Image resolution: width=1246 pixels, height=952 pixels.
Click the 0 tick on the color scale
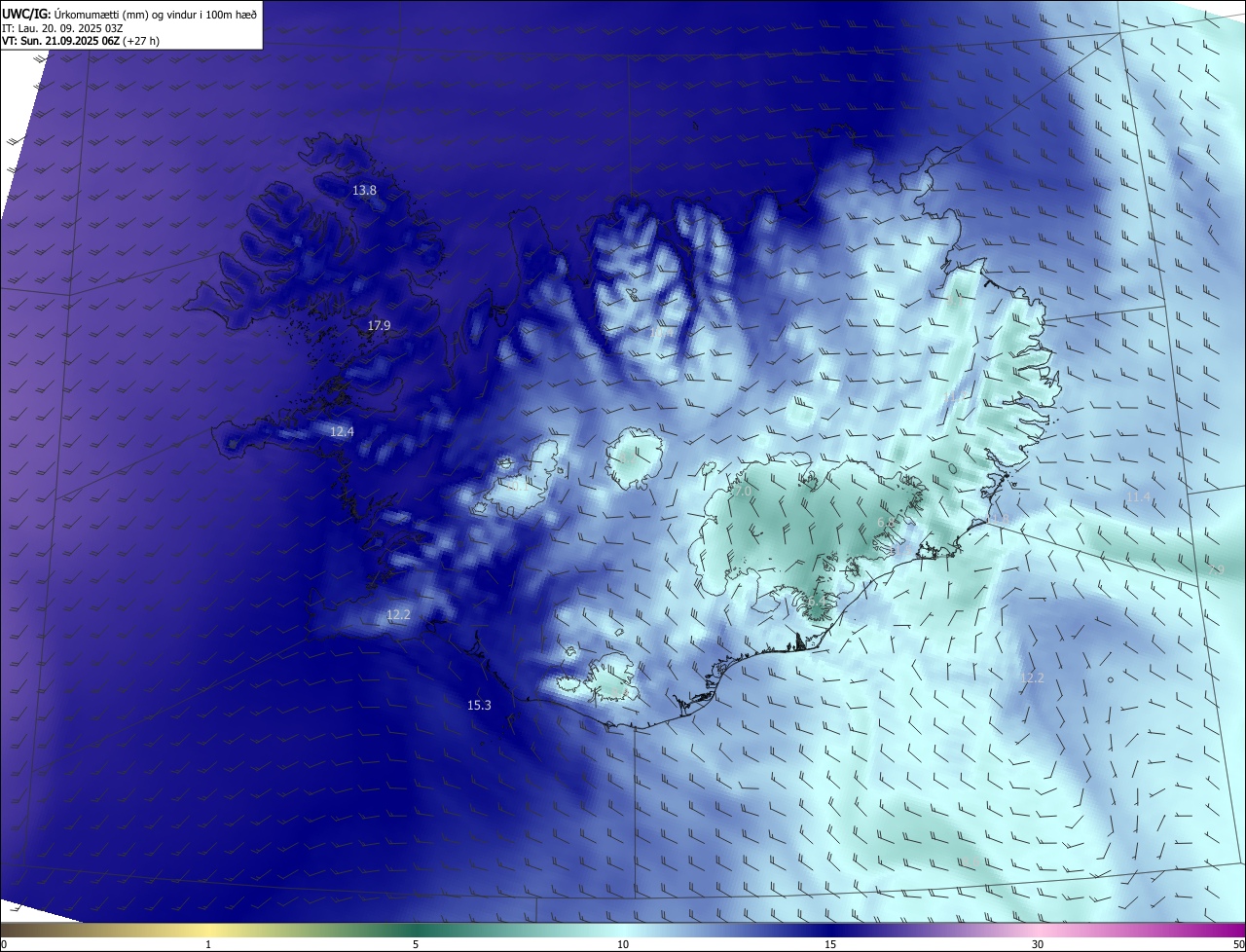pyautogui.click(x=3, y=944)
